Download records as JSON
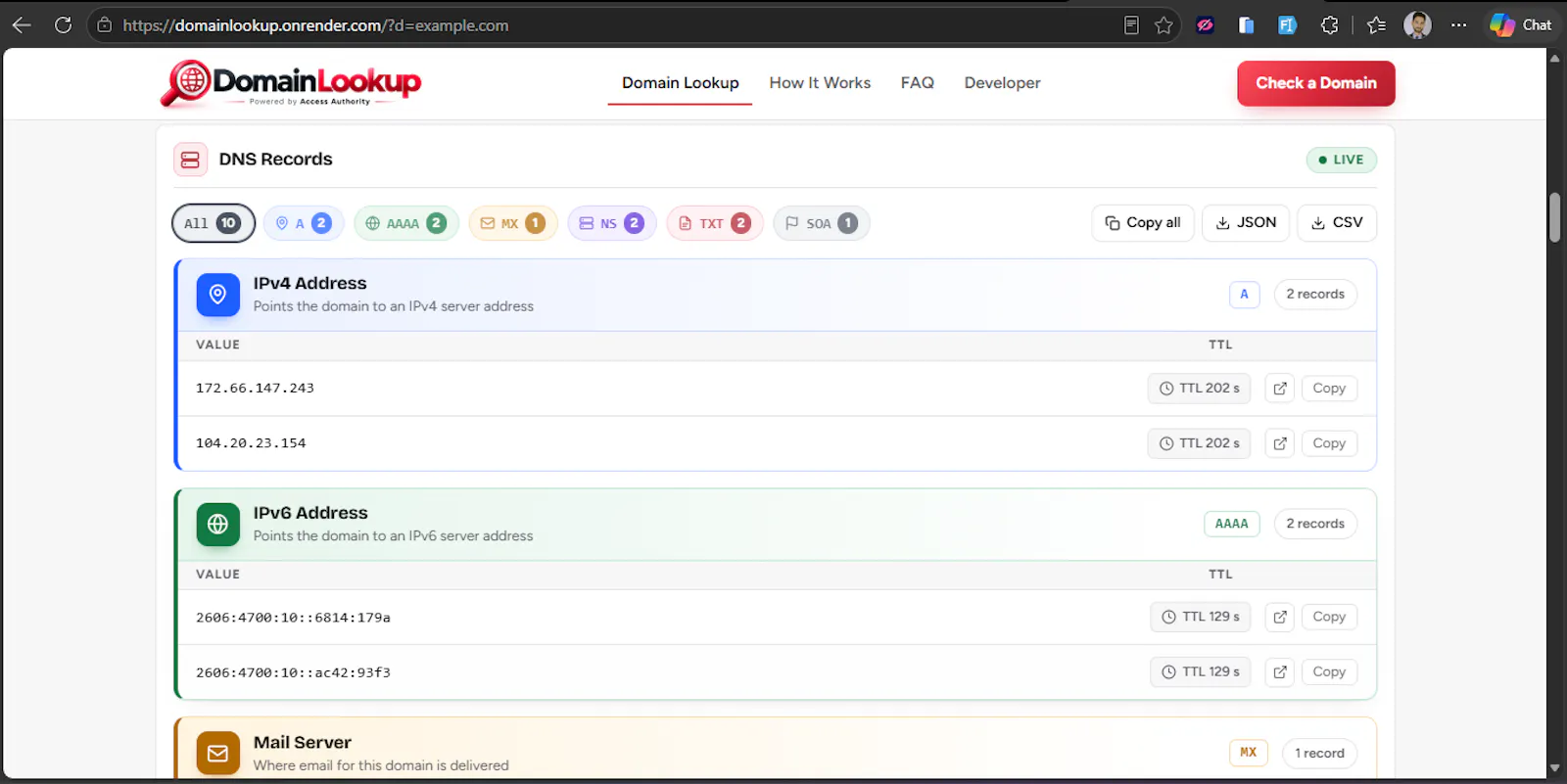1567x784 pixels. pos(1246,223)
